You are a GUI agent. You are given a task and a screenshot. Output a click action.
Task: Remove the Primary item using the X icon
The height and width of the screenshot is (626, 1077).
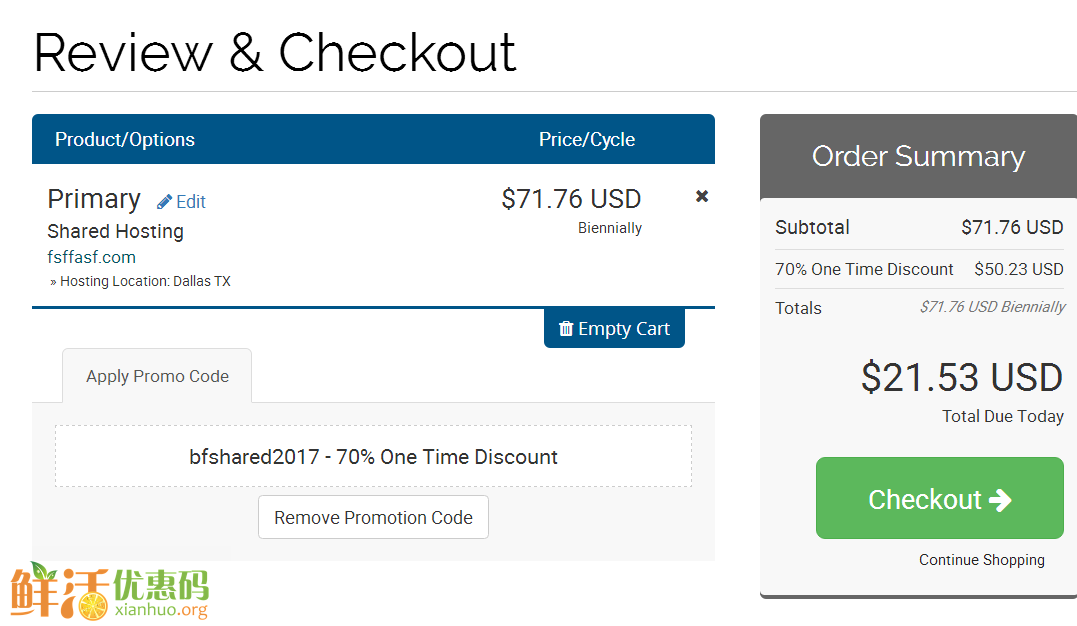(701, 197)
